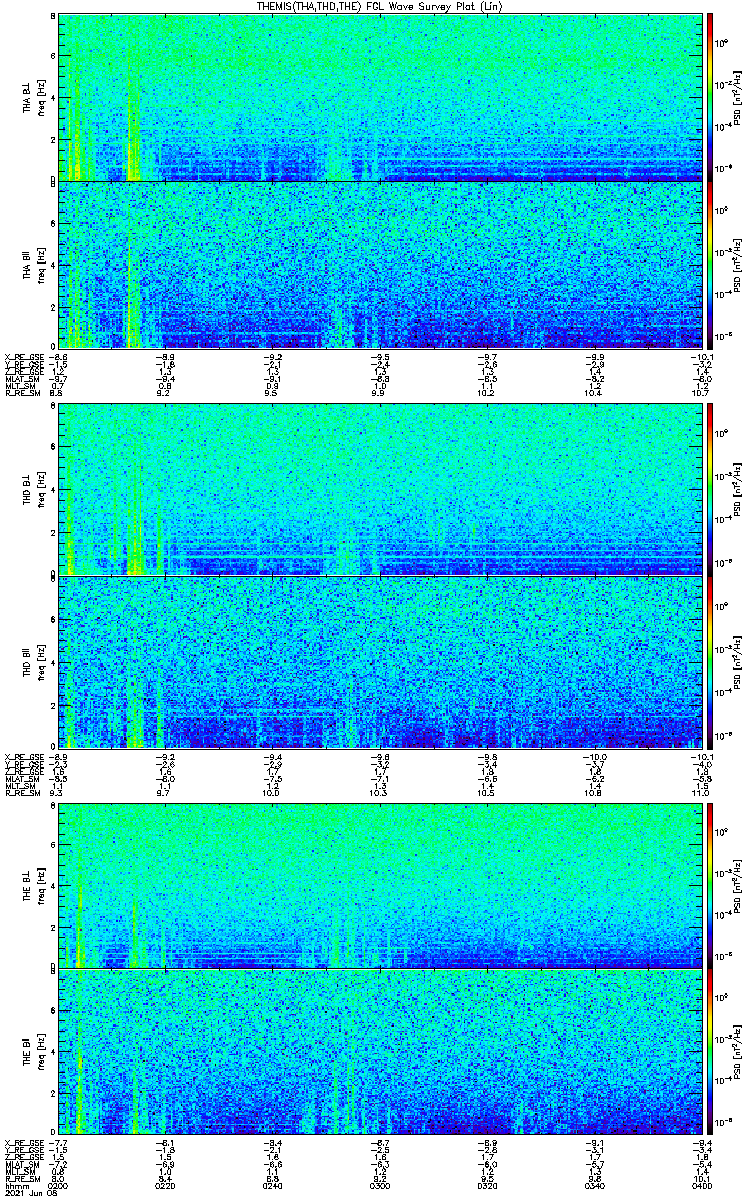Click the color bar beside THE B-parallel panel
750x1200 pixels.
[710, 1052]
